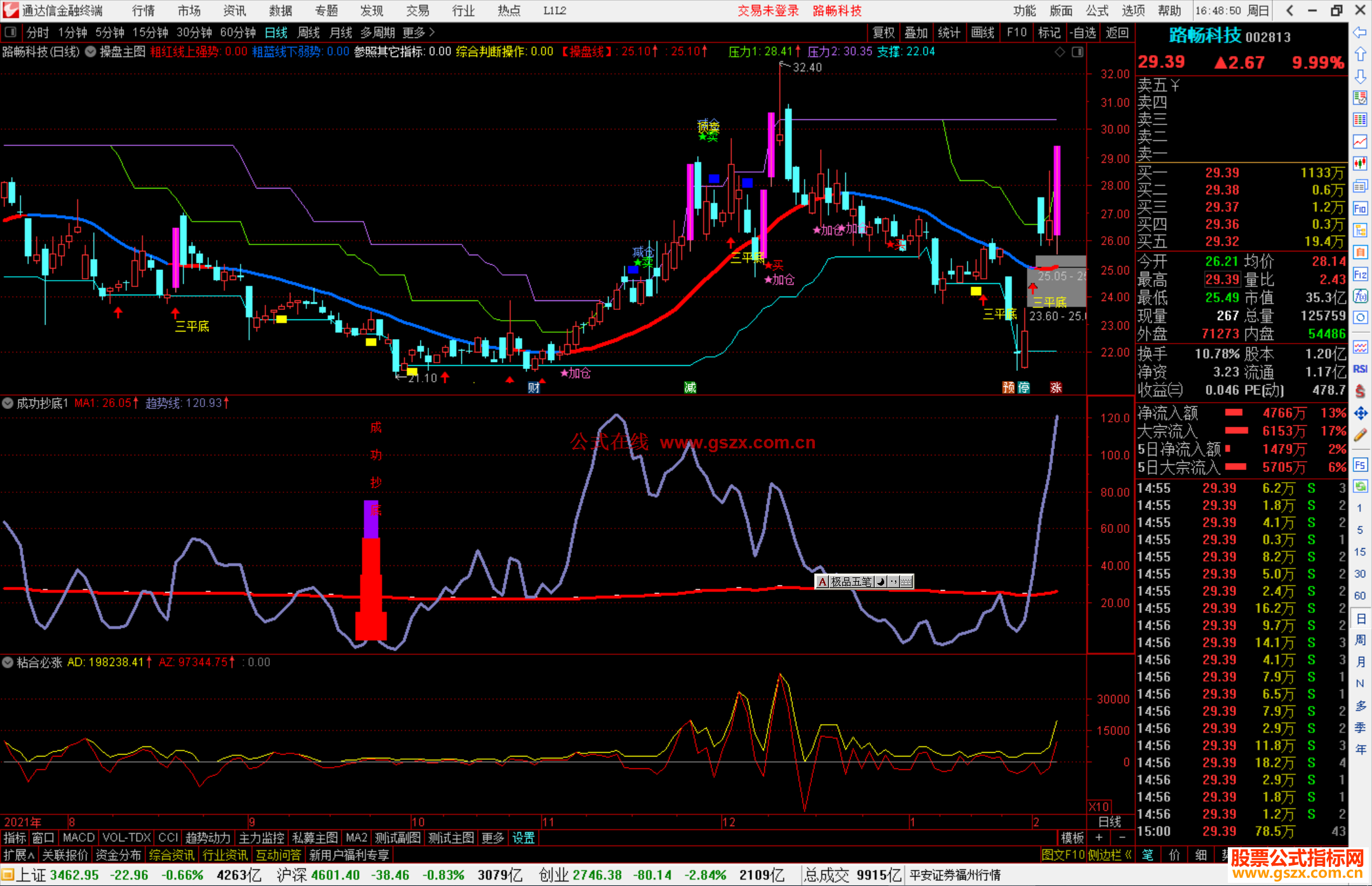
Task: Select the 季 quarterly period in sidebar
Action: (1360, 728)
